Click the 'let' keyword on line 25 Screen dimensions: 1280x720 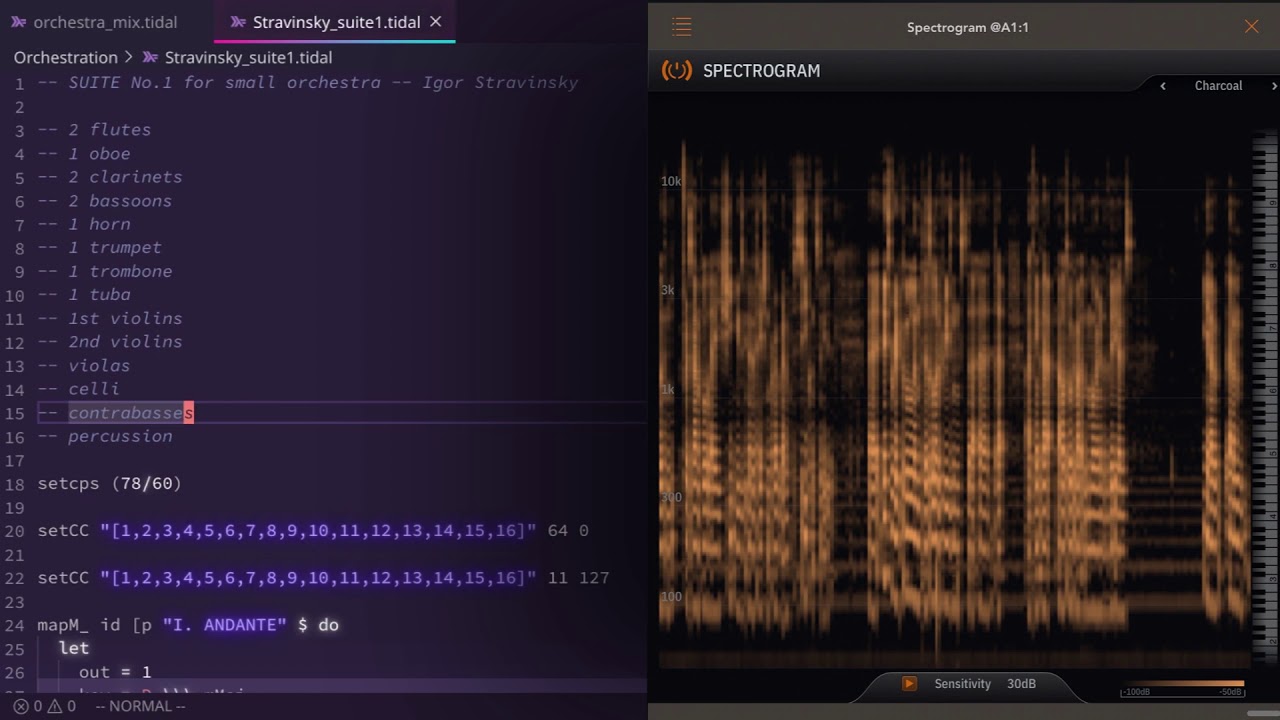[74, 648]
